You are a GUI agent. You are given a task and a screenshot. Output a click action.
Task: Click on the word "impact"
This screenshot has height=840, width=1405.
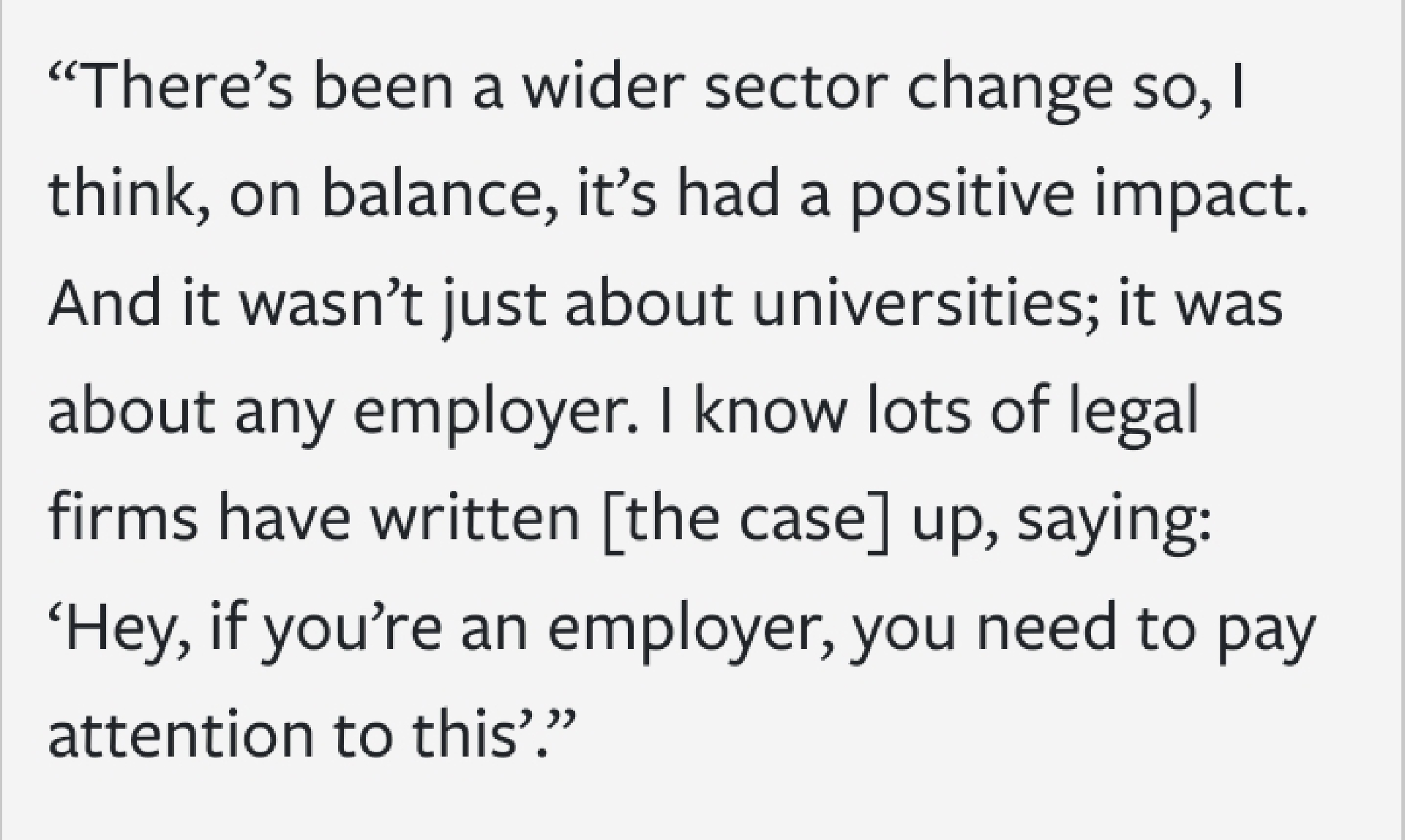point(1199,198)
